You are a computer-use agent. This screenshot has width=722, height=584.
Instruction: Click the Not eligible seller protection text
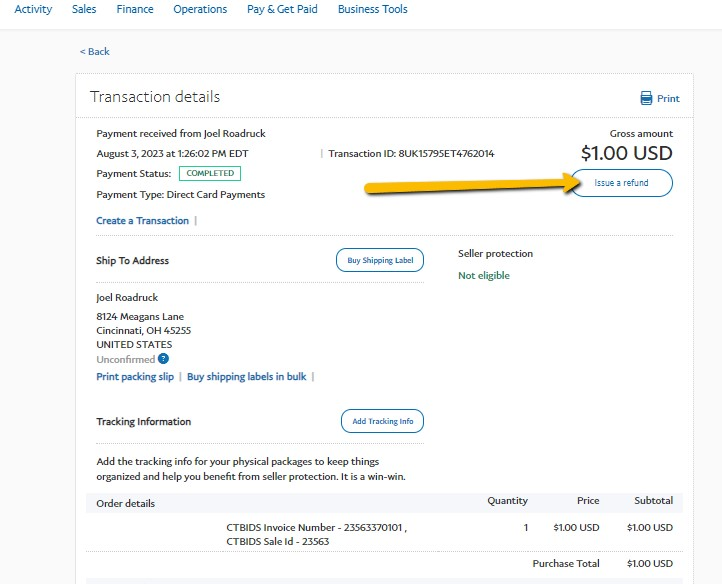(x=484, y=275)
